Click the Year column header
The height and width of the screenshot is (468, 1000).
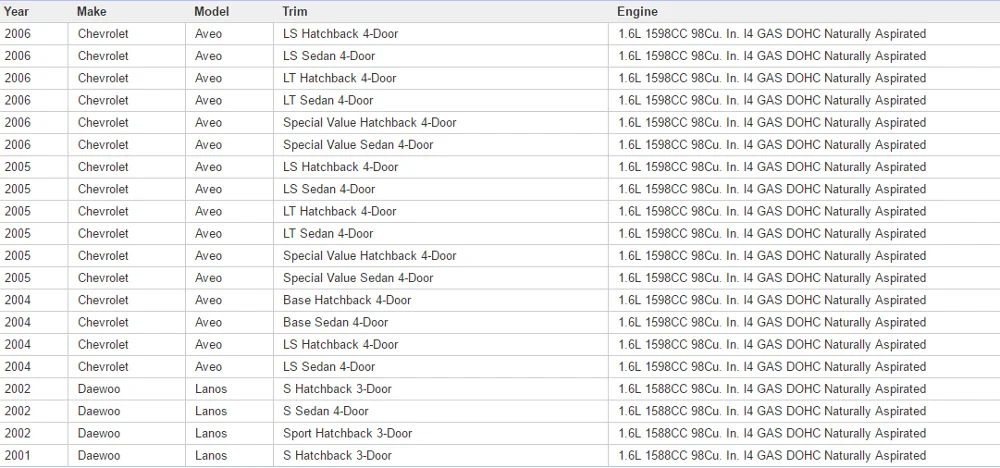17,12
